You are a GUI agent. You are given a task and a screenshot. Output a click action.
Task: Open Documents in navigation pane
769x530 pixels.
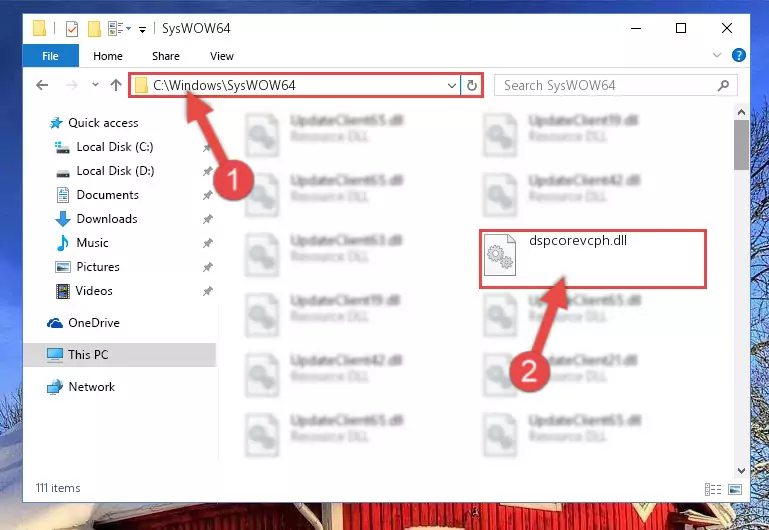coord(107,195)
